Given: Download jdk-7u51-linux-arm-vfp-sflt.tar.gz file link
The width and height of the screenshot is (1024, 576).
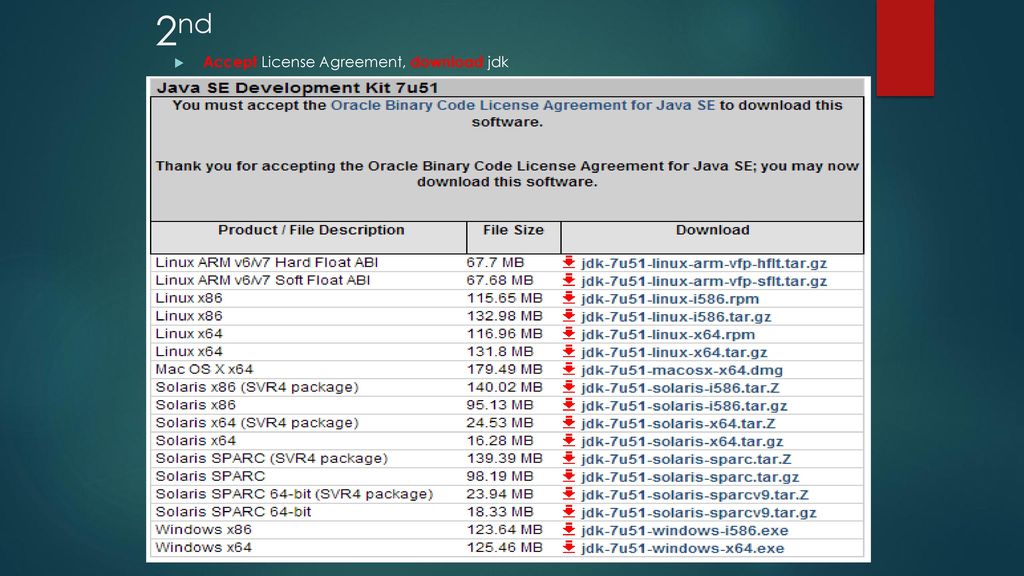Looking at the screenshot, I should click(704, 281).
